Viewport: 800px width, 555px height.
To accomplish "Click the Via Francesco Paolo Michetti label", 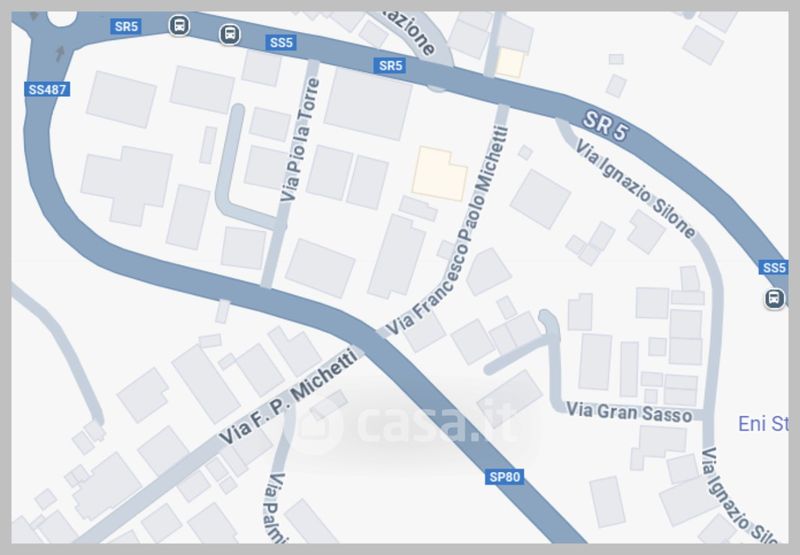I will pyautogui.click(x=447, y=231).
